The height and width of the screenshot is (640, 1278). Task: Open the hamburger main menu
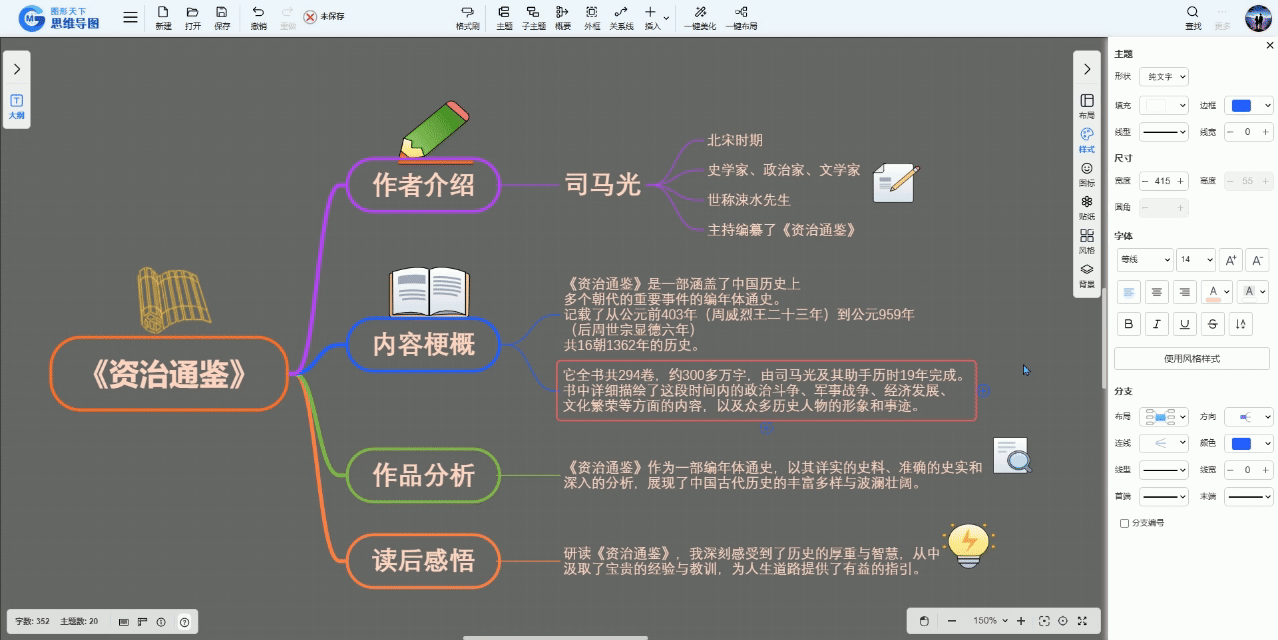(x=130, y=18)
